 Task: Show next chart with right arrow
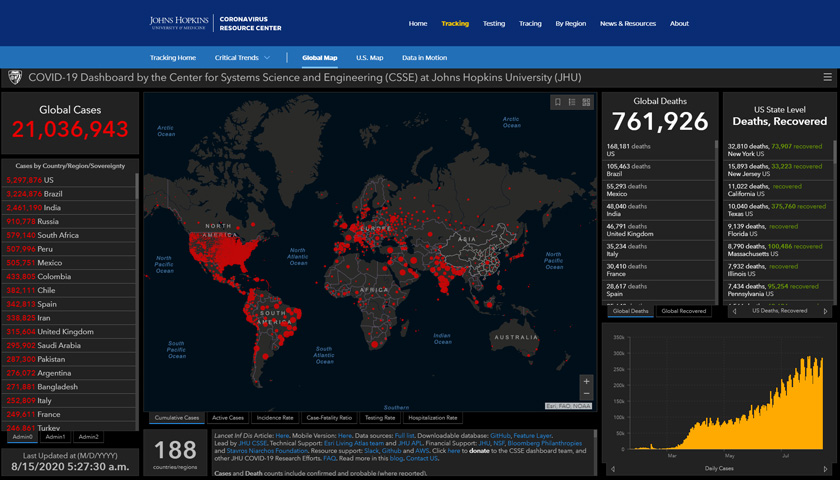(x=825, y=468)
